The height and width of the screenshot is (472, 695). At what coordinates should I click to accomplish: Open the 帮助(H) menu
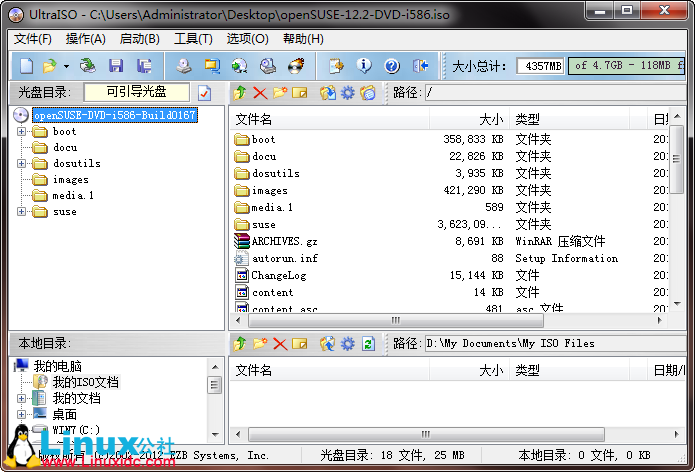click(x=303, y=39)
